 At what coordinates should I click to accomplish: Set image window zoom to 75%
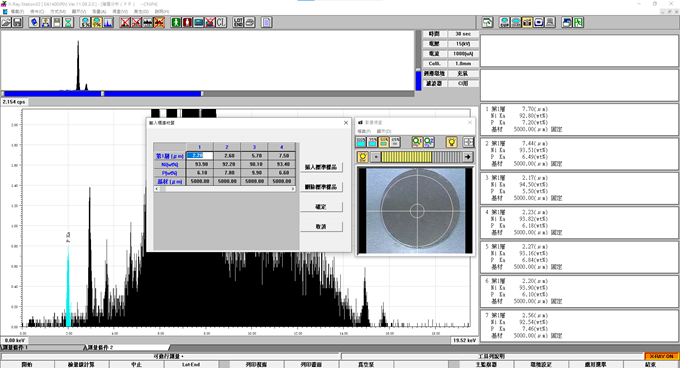pos(372,142)
